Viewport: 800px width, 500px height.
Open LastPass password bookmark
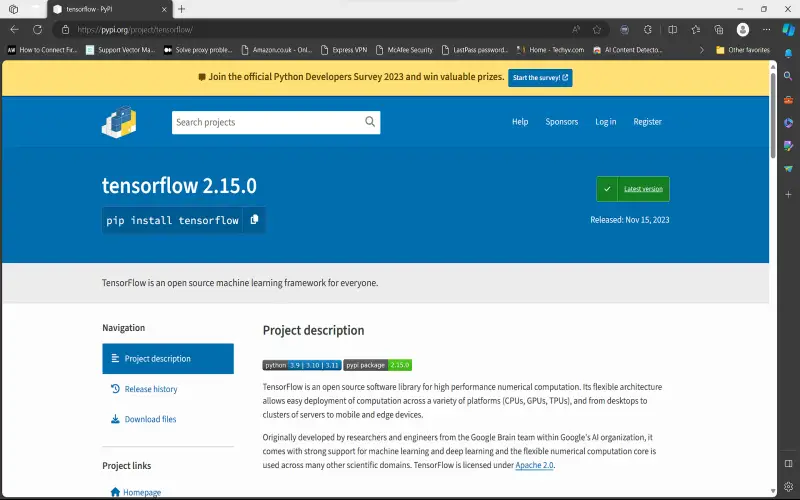coord(475,50)
